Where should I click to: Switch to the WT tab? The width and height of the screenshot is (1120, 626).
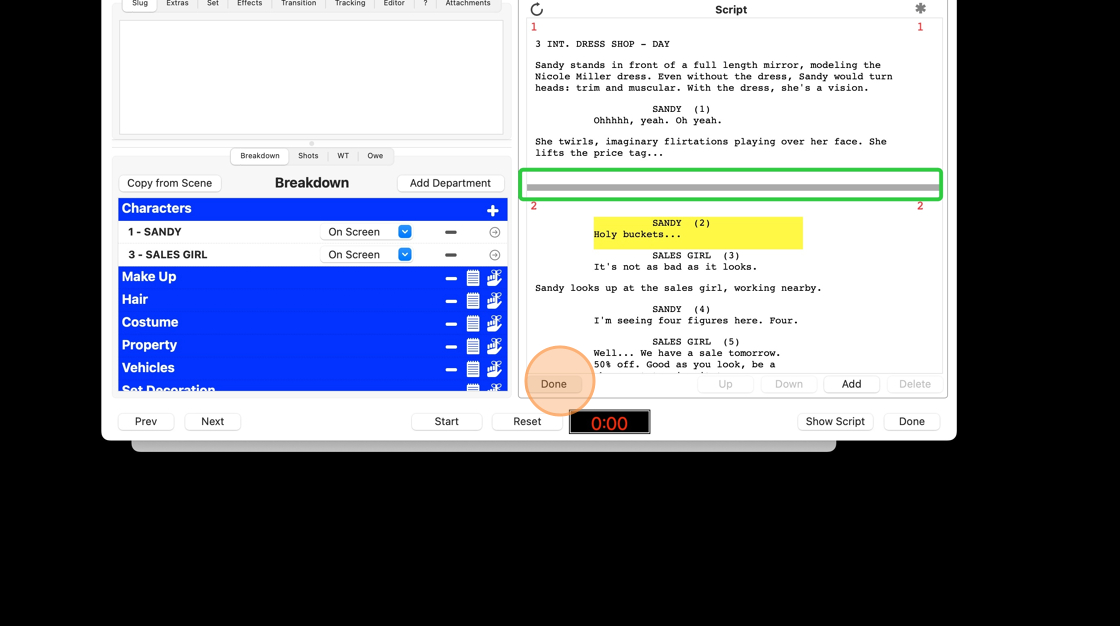343,156
